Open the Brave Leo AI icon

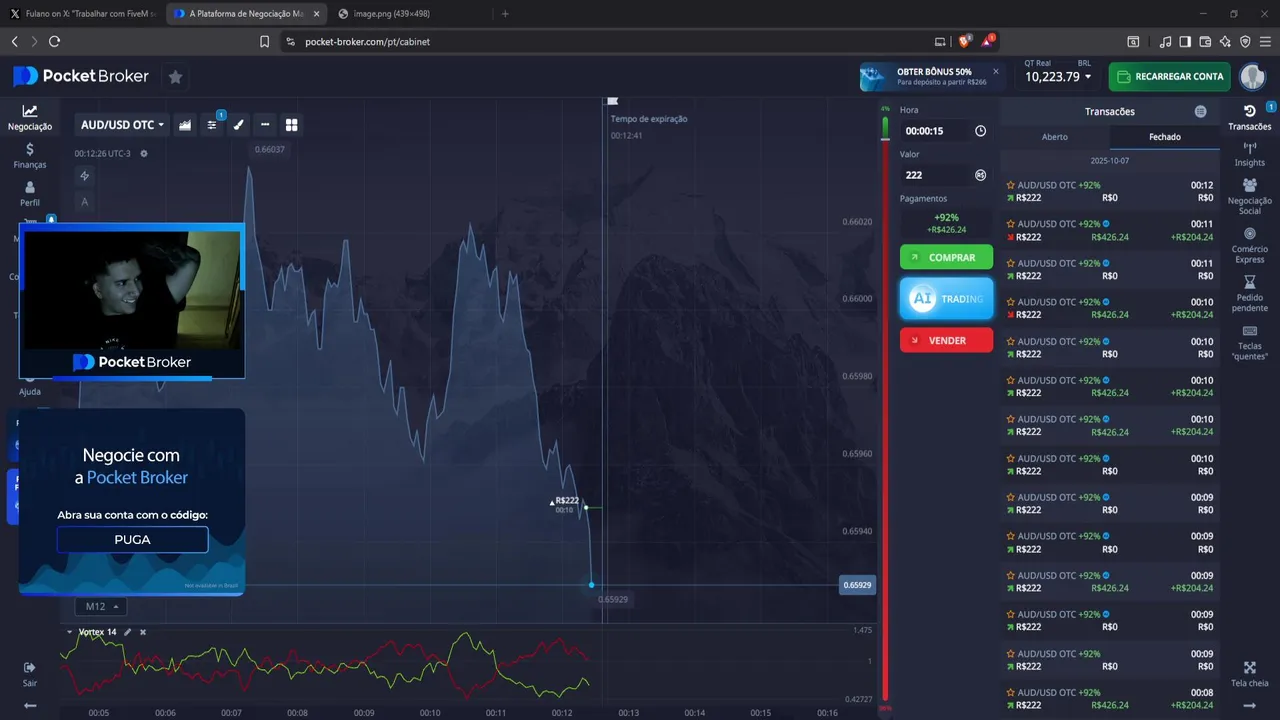click(x=1225, y=42)
